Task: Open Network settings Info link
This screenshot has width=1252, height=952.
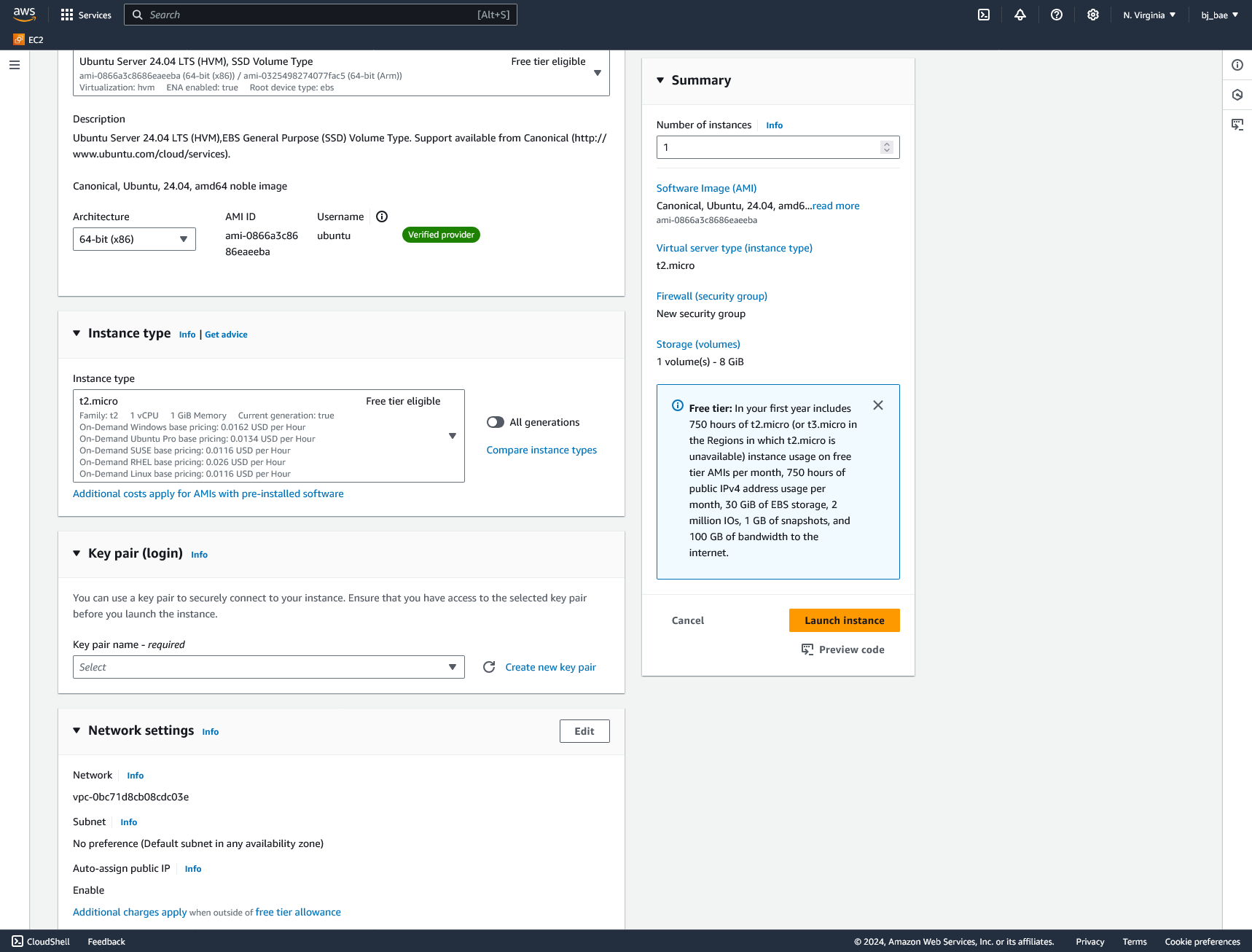Action: tap(211, 732)
